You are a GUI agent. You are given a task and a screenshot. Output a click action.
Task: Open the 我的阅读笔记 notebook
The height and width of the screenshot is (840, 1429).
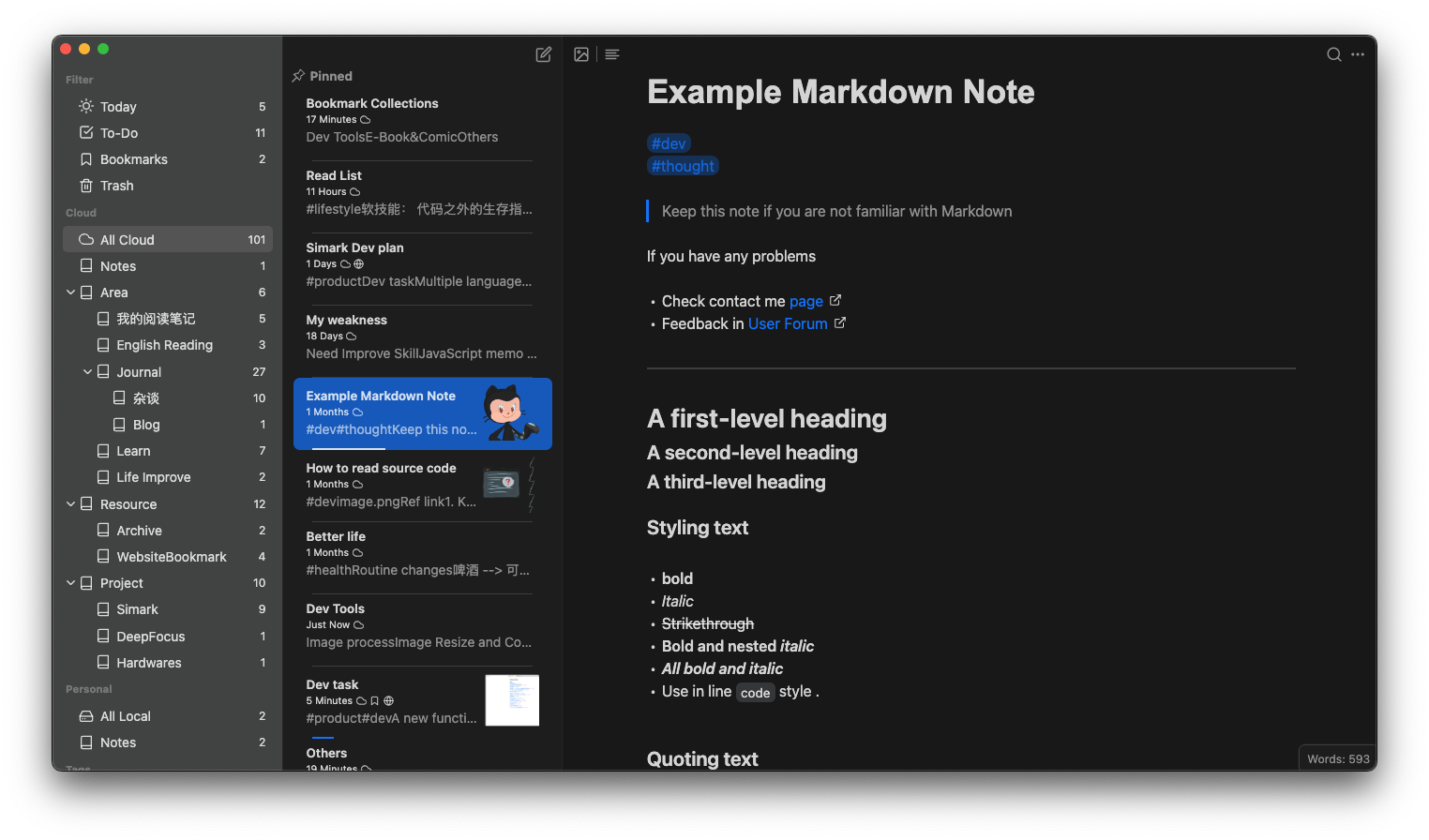tap(168, 318)
